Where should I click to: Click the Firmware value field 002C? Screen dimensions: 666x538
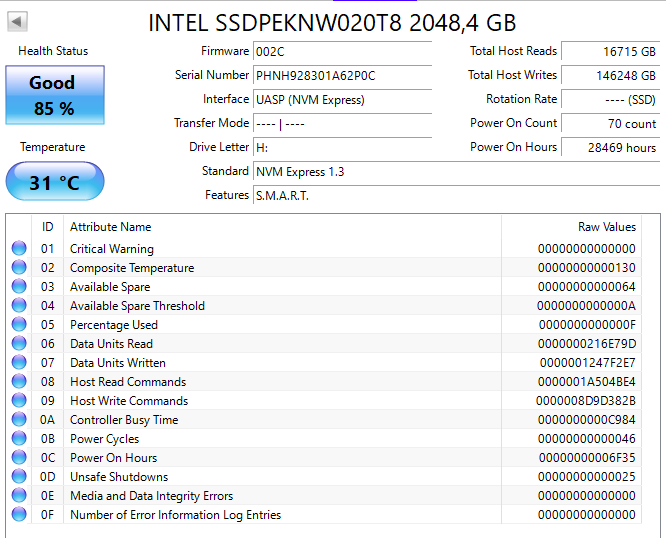(x=341, y=52)
